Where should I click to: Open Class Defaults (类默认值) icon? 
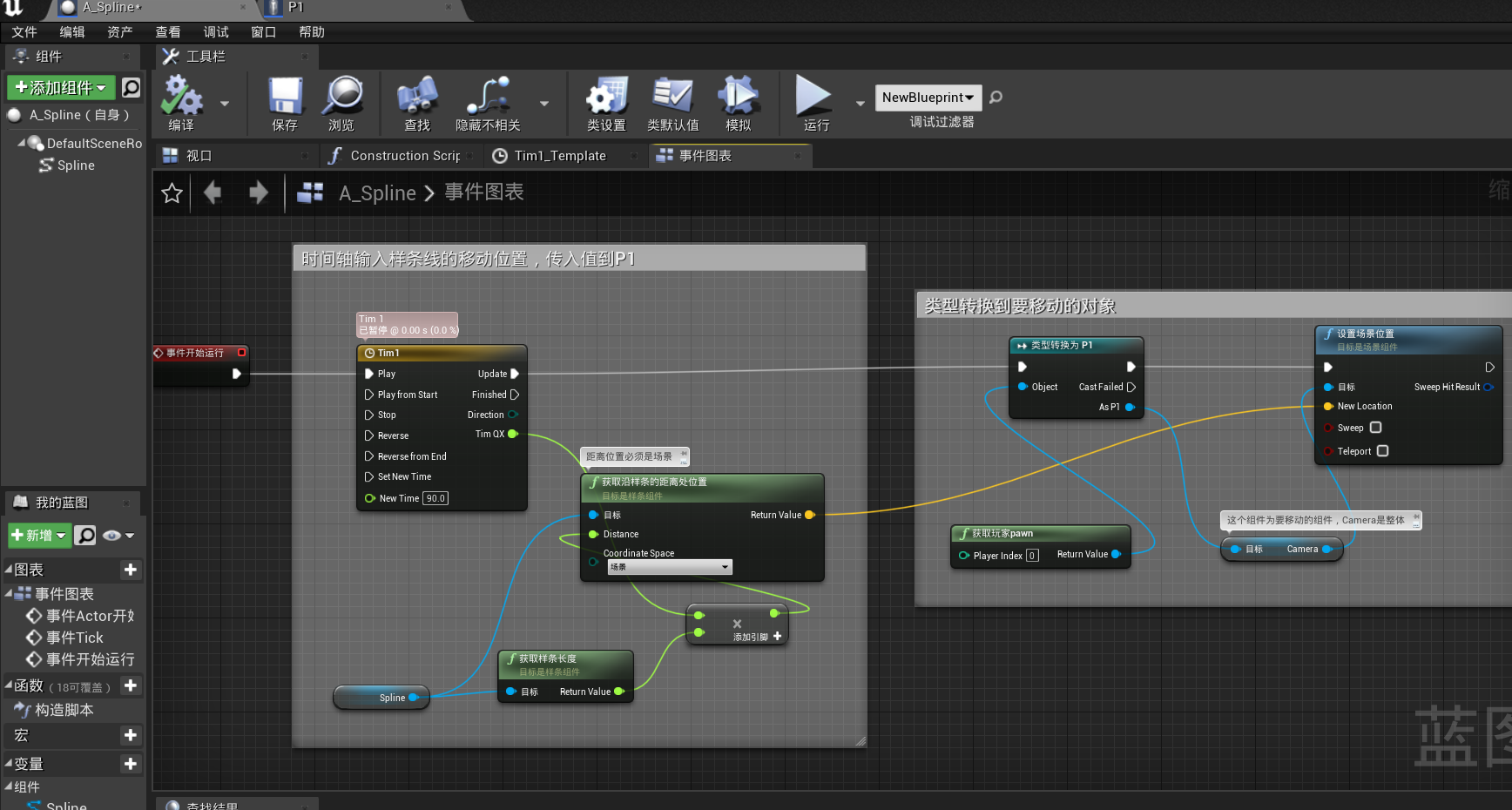(672, 95)
